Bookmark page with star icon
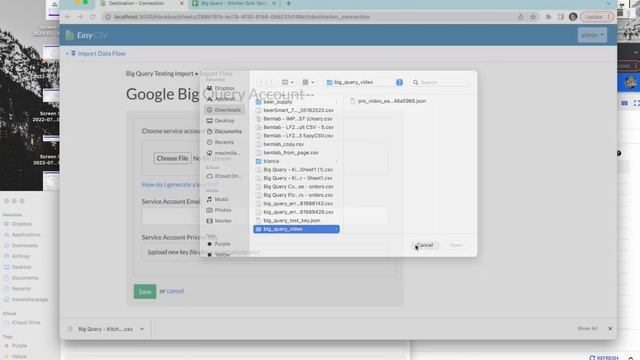Screen dimensions: 640x360 [x=533, y=17]
